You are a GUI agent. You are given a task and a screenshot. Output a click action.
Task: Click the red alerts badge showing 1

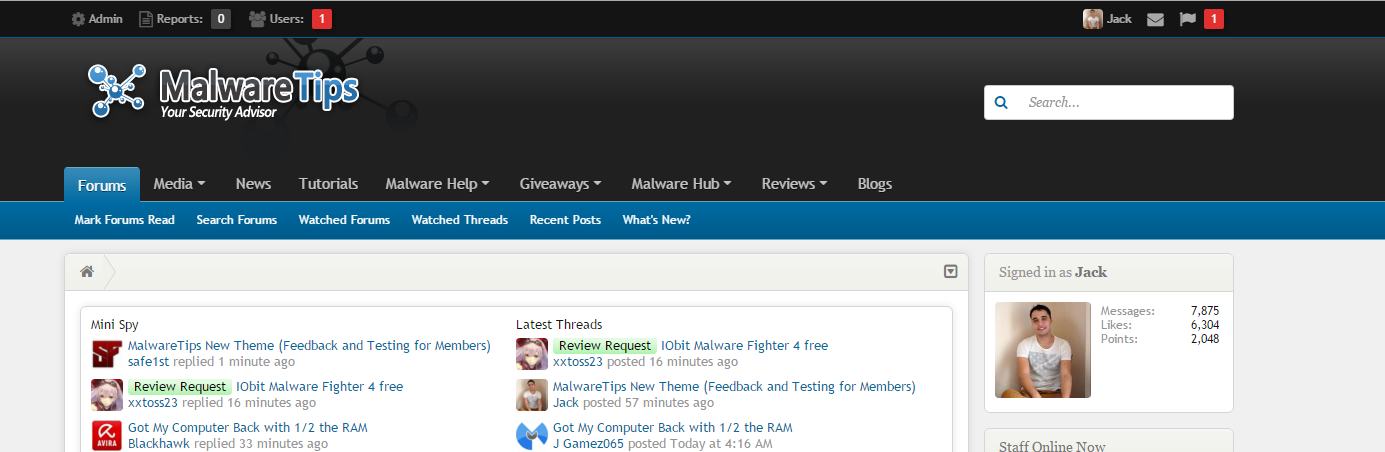click(x=1213, y=19)
